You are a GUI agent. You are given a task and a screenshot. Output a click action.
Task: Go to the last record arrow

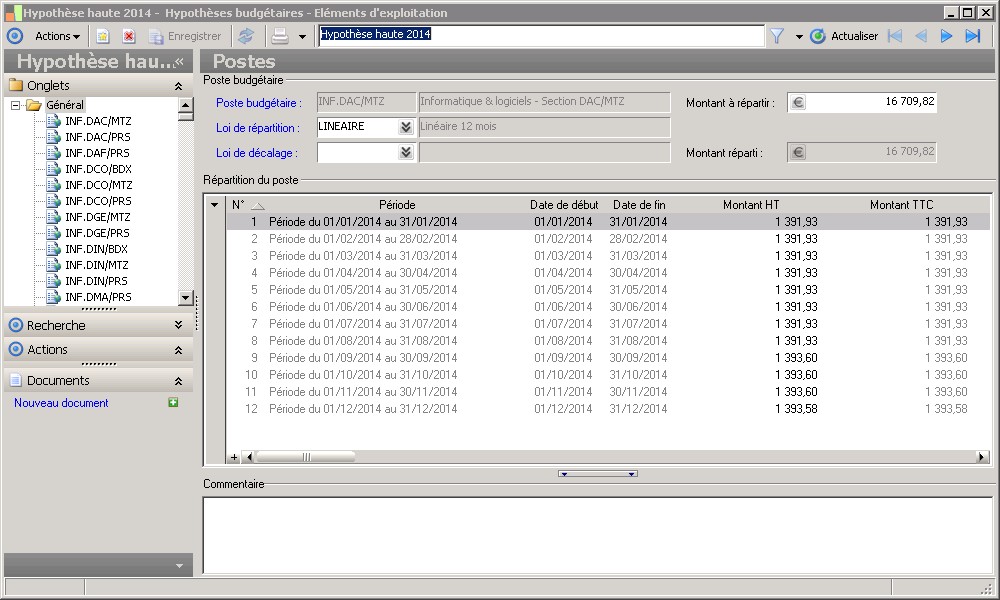[x=972, y=36]
